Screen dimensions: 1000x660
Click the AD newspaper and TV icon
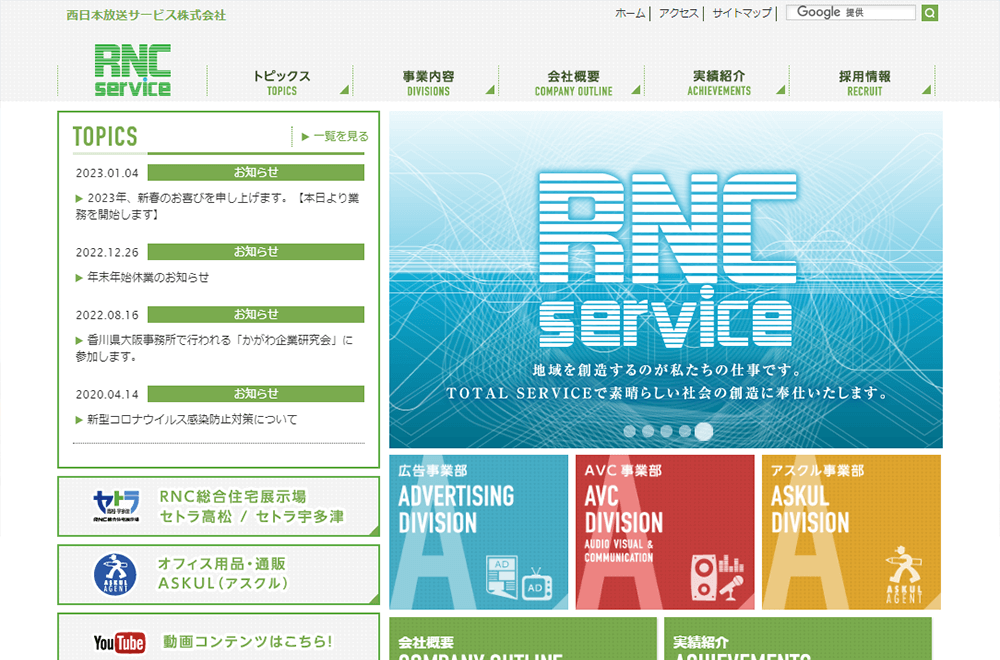click(x=518, y=577)
